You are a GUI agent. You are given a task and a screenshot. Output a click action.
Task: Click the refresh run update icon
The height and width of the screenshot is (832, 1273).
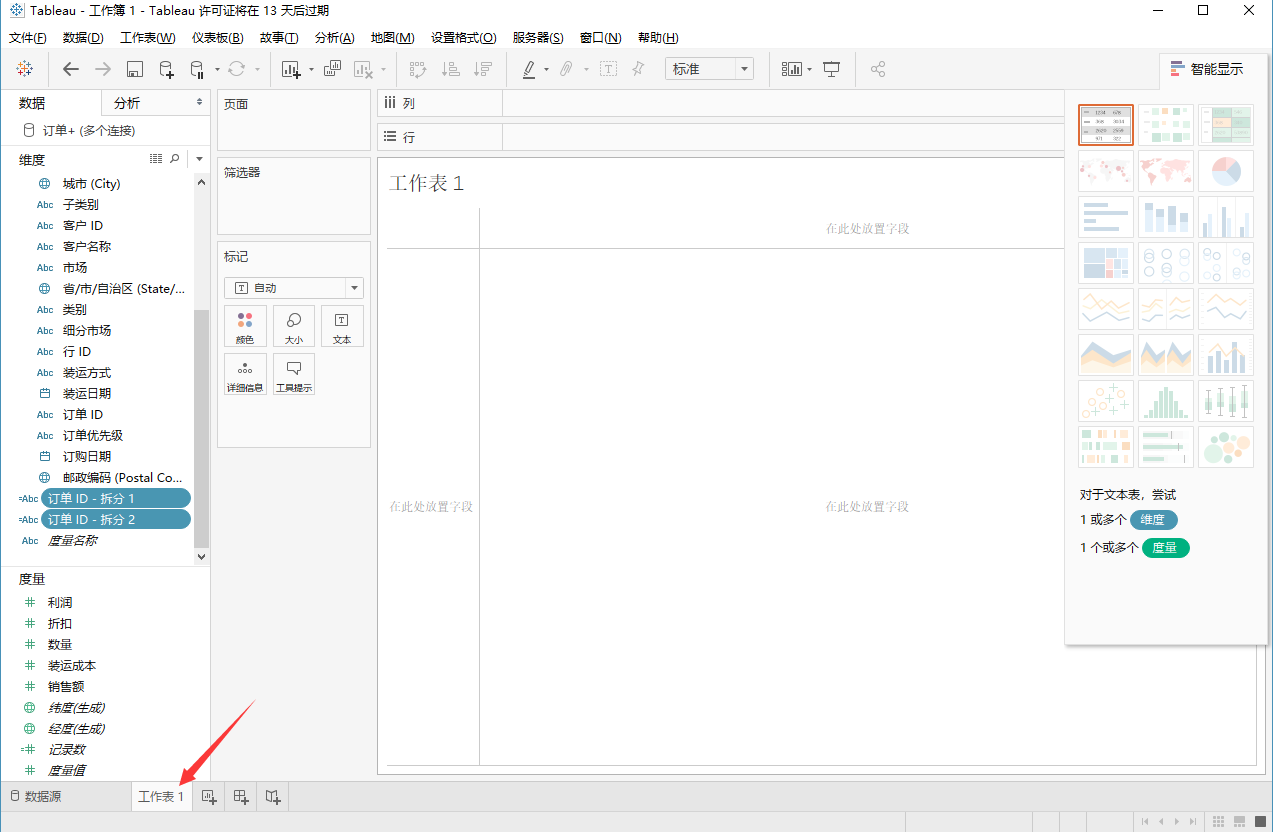[x=236, y=69]
